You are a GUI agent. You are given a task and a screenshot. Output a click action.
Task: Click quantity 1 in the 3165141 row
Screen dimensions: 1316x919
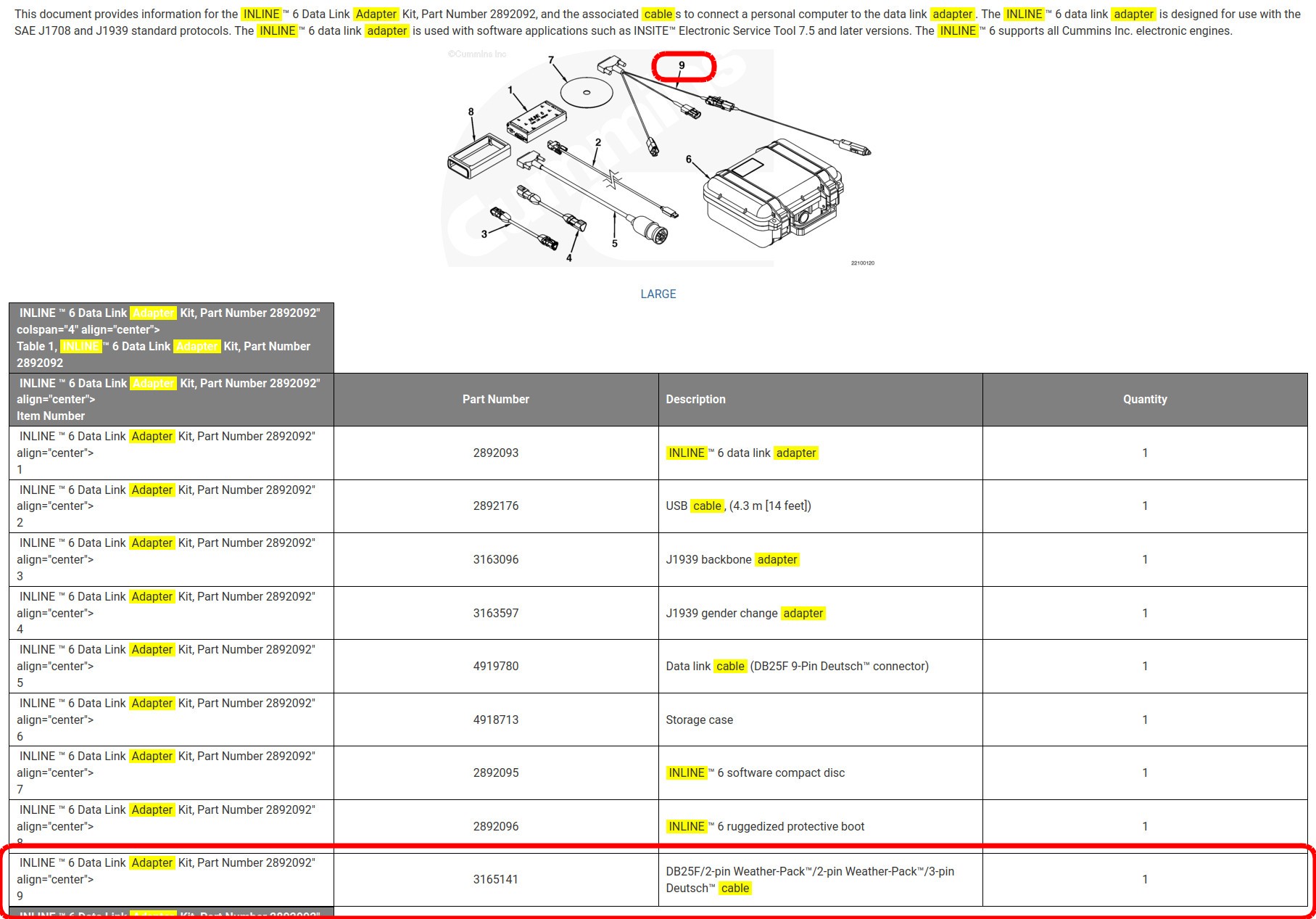(1145, 879)
